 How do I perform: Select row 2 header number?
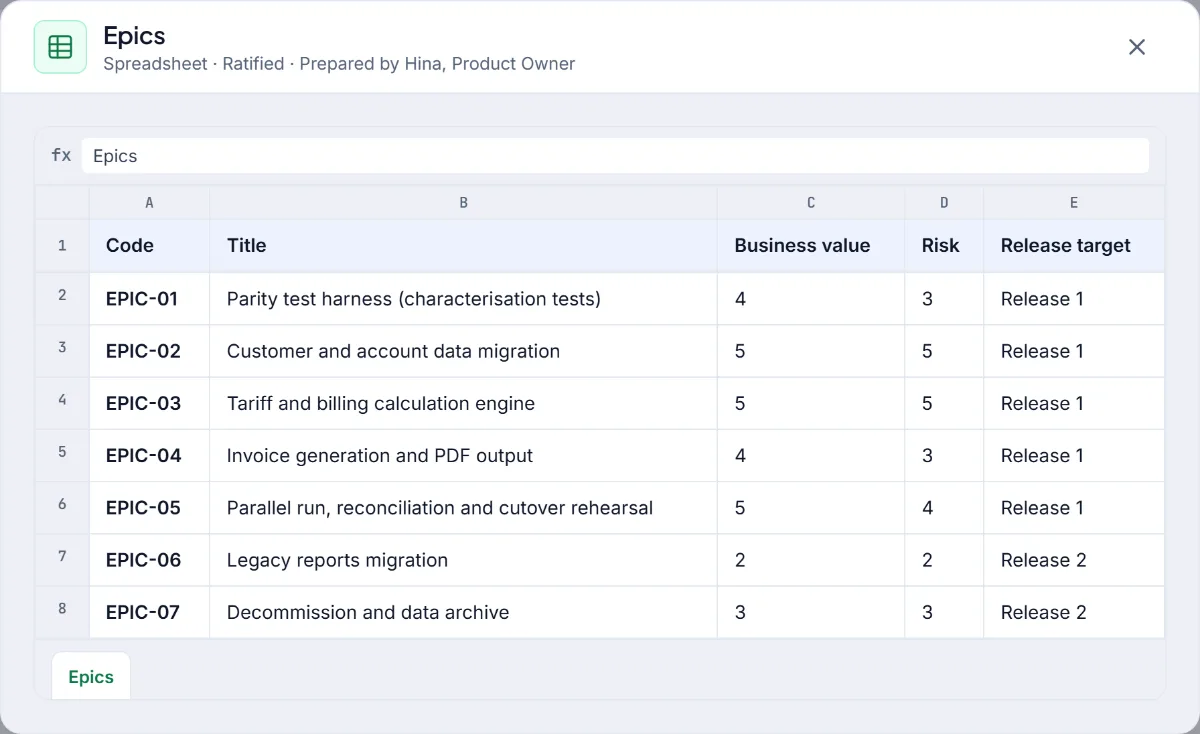[62, 298]
